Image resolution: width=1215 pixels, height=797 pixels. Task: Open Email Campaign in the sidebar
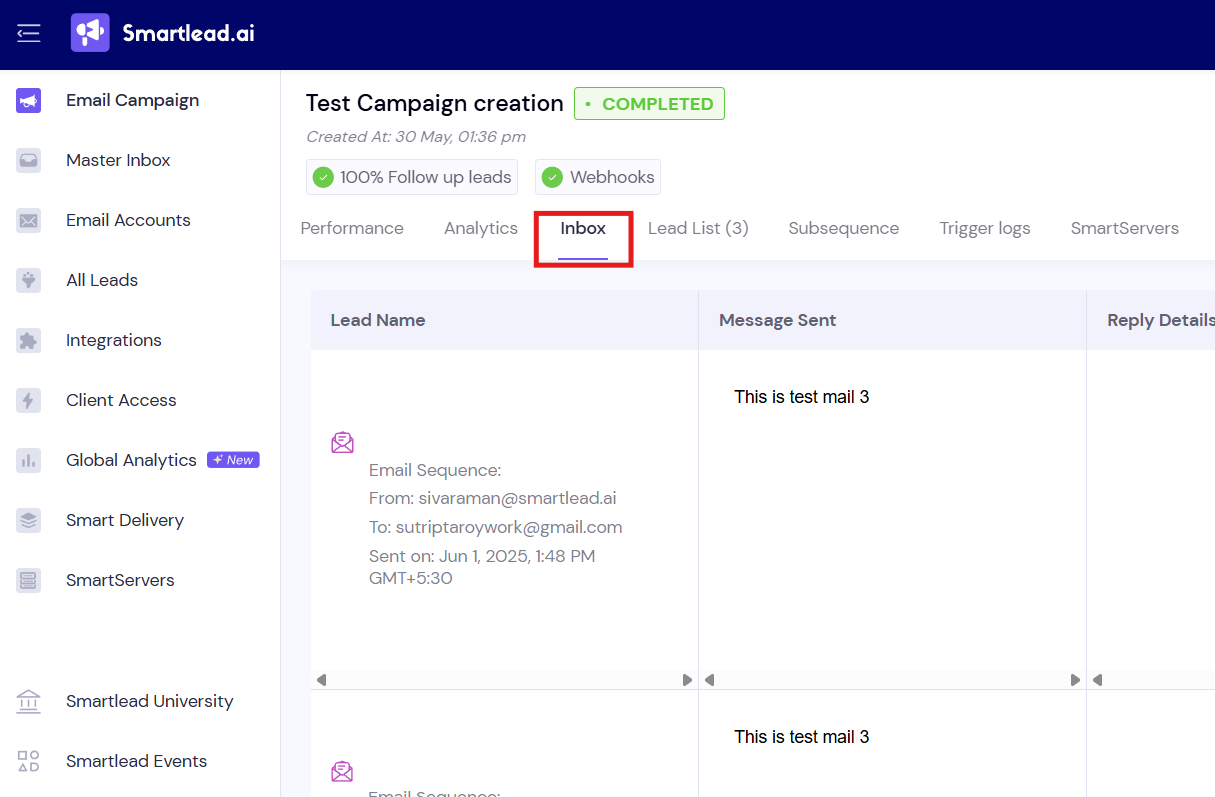coord(133,100)
